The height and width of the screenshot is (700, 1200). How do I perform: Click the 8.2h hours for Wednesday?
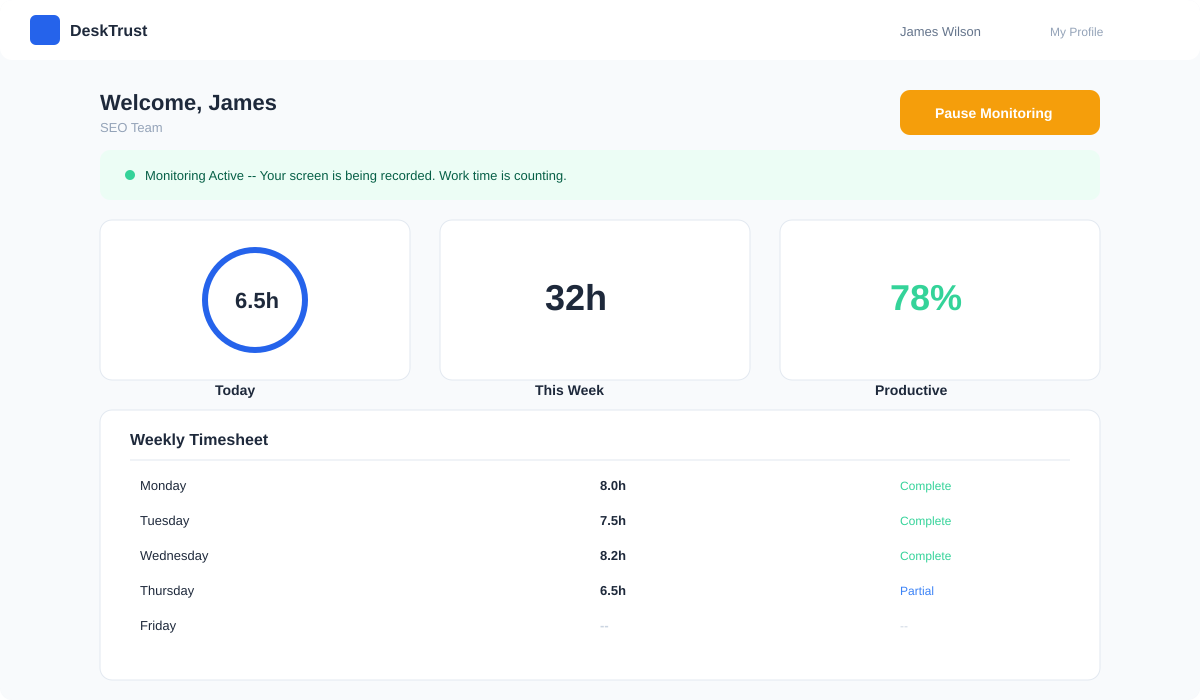[613, 556]
